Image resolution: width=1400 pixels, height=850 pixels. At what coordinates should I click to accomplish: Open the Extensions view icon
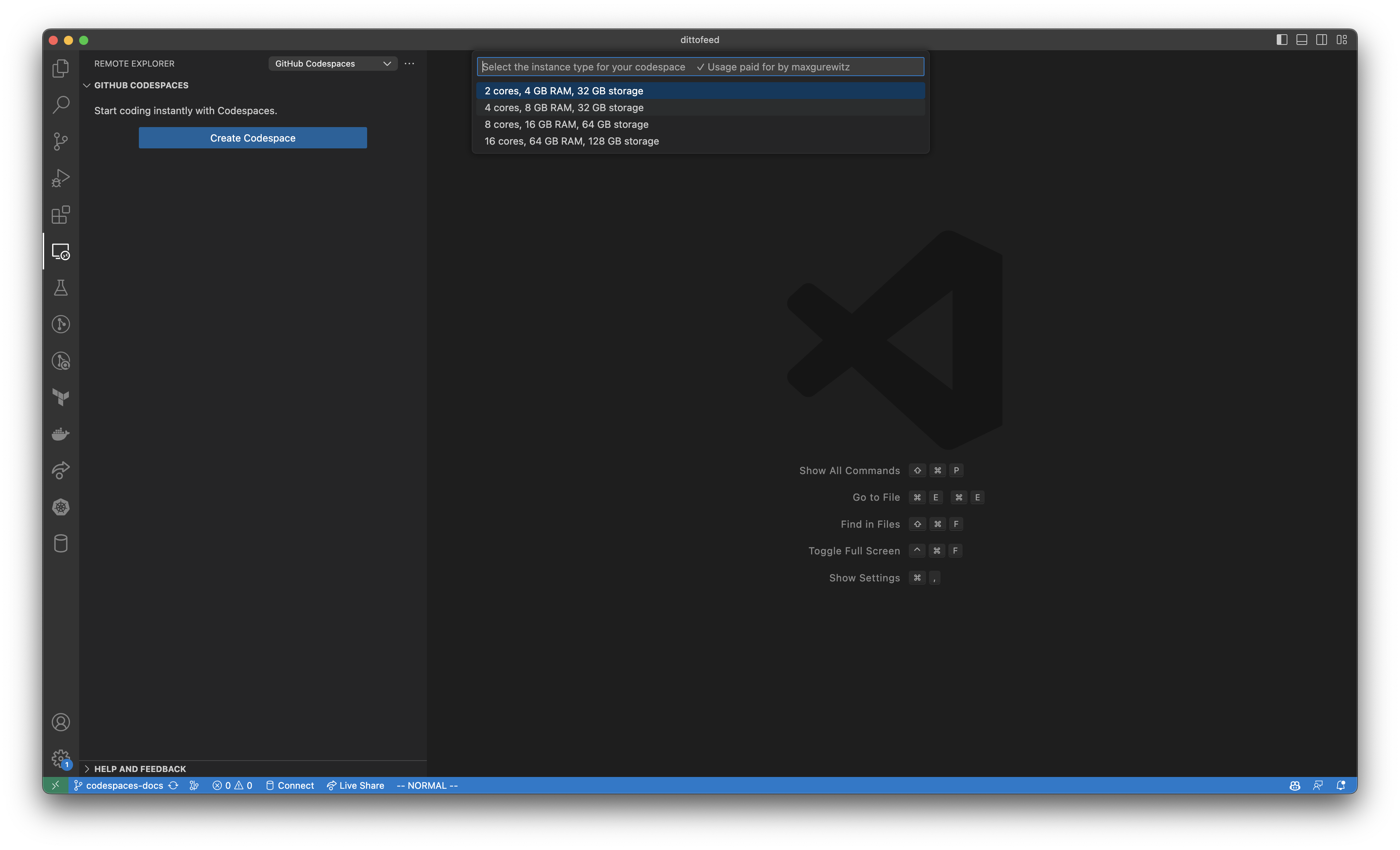point(61,215)
